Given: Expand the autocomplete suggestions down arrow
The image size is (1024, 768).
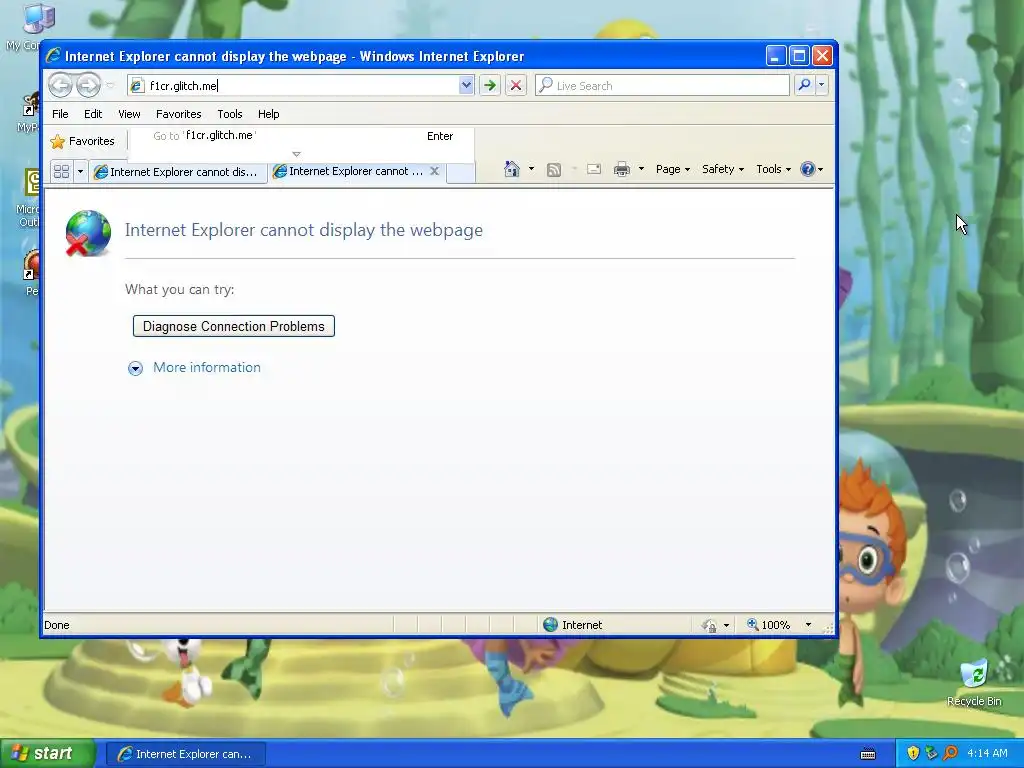Looking at the screenshot, I should click(x=296, y=154).
